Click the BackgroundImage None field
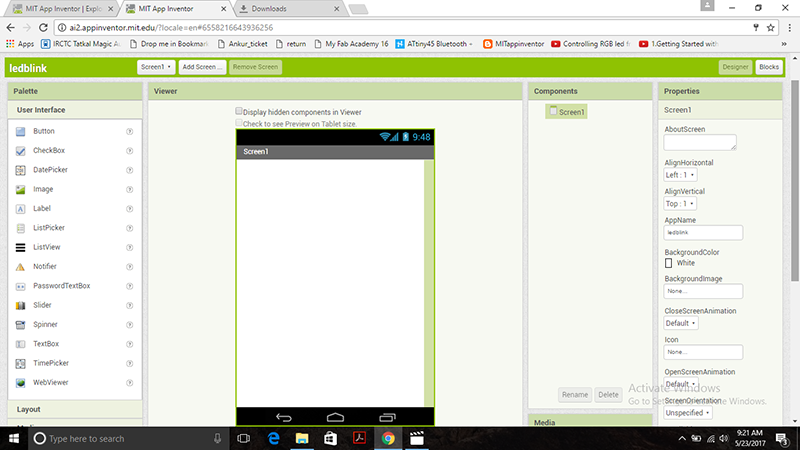Screen dimensions: 800x450 click(703, 291)
